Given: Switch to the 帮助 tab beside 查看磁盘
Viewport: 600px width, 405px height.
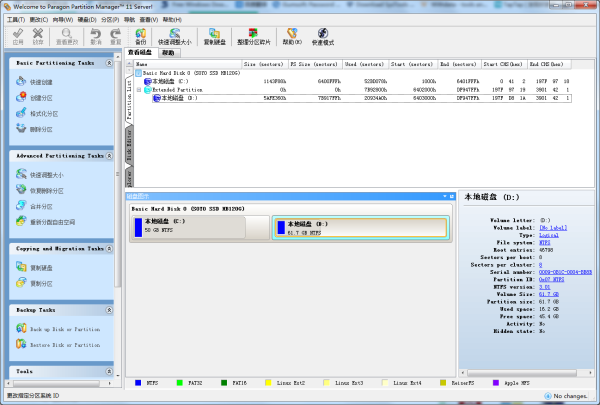Looking at the screenshot, I should tap(167, 52).
